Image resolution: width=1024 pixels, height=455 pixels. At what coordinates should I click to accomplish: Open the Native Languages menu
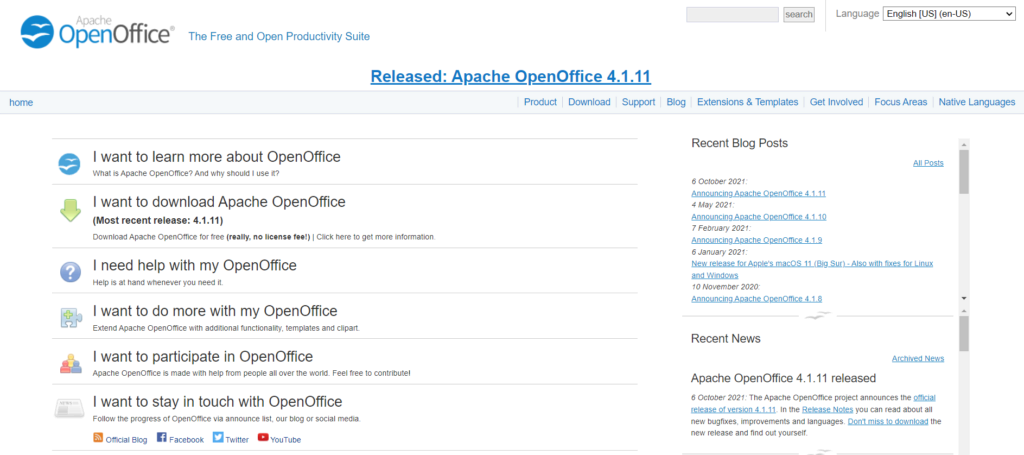click(x=977, y=102)
